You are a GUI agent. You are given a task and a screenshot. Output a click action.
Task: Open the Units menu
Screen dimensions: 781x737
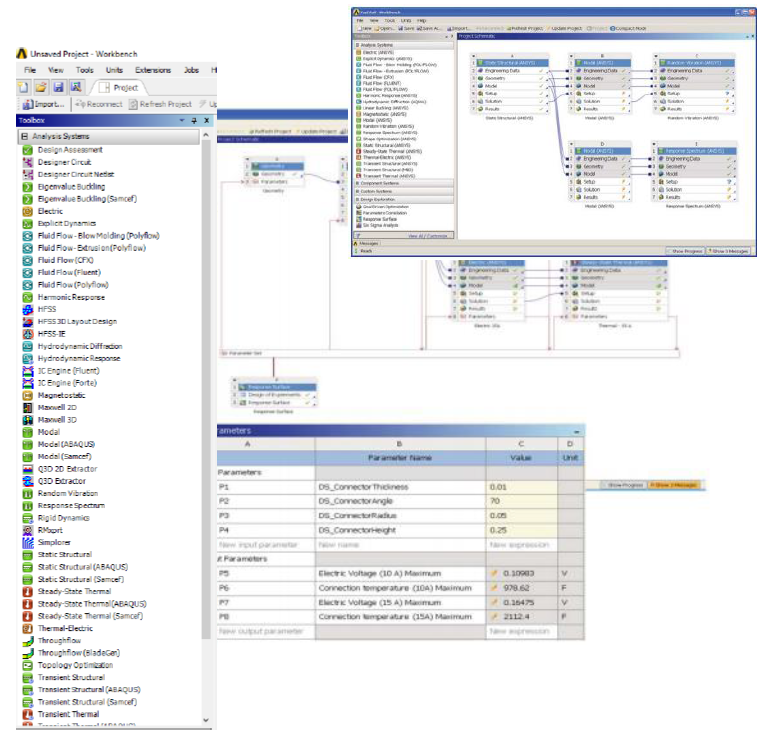point(114,70)
